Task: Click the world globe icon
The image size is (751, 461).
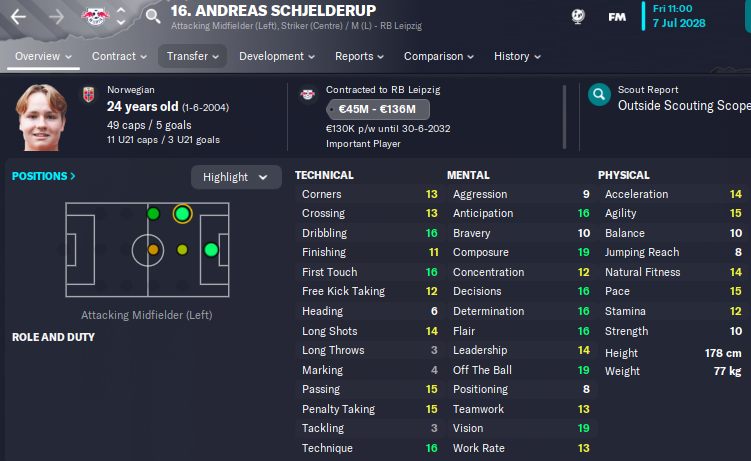Action: tap(578, 17)
